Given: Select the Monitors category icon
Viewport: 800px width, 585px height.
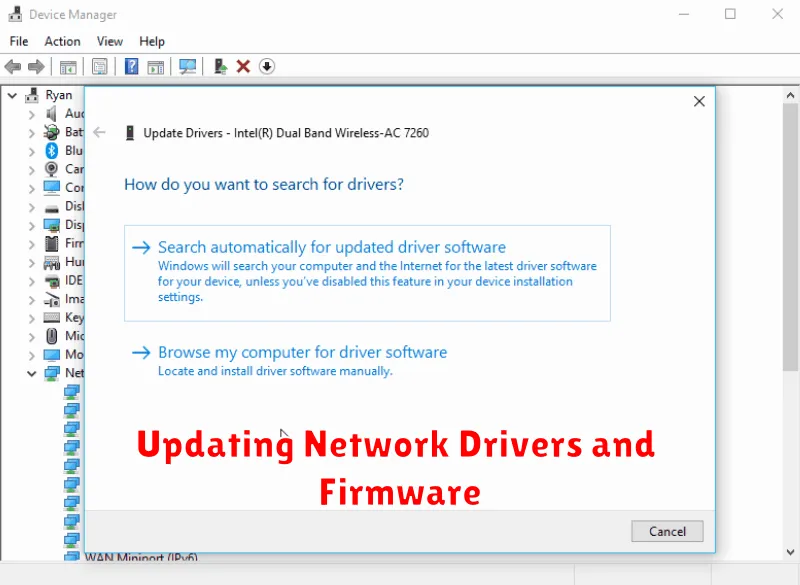Looking at the screenshot, I should coord(52,354).
